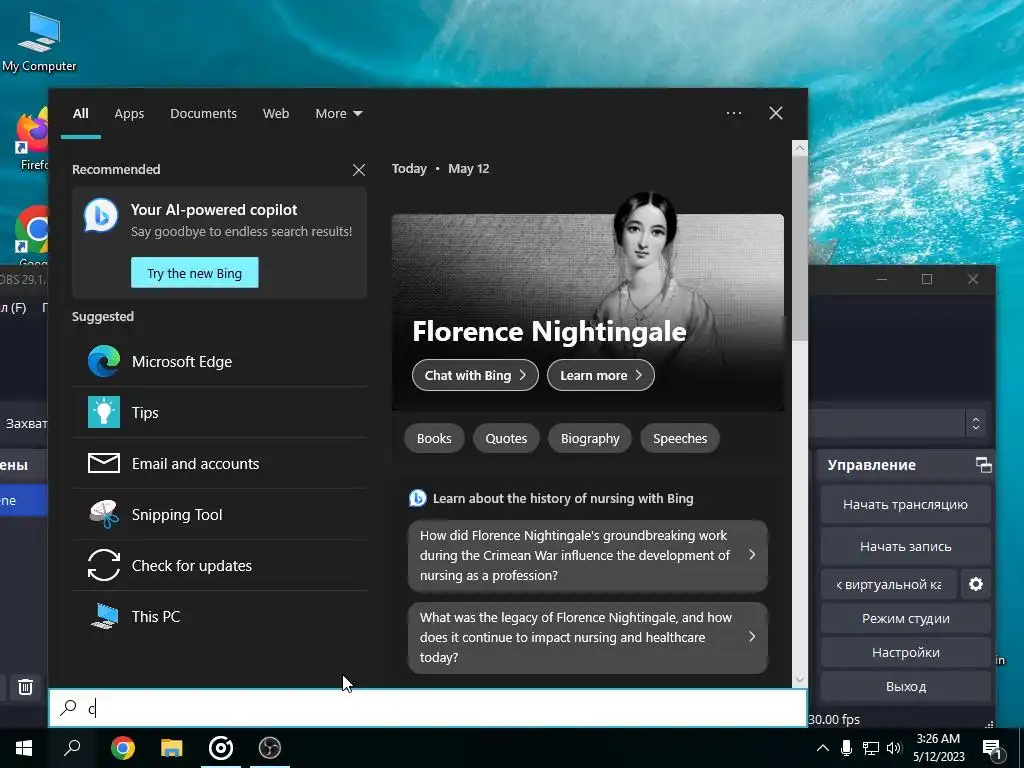The image size is (1024, 768).
Task: Click the trash icon in OBS scenes panel
Action: (x=25, y=687)
